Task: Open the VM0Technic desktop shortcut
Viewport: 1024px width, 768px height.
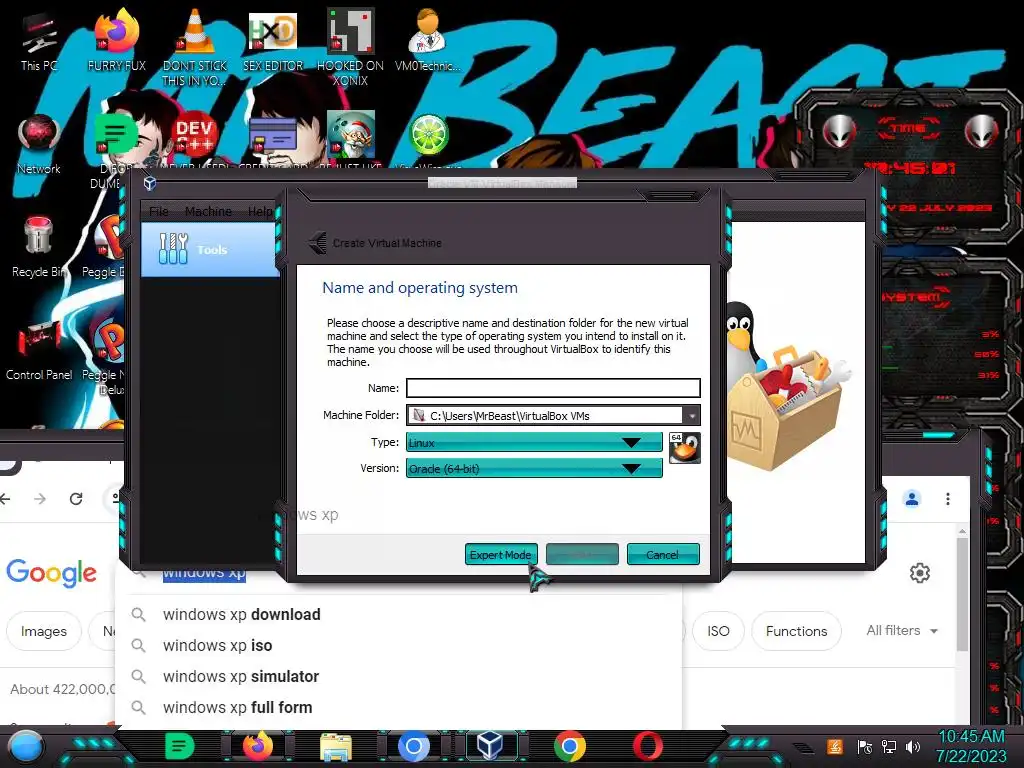Action: tap(428, 40)
